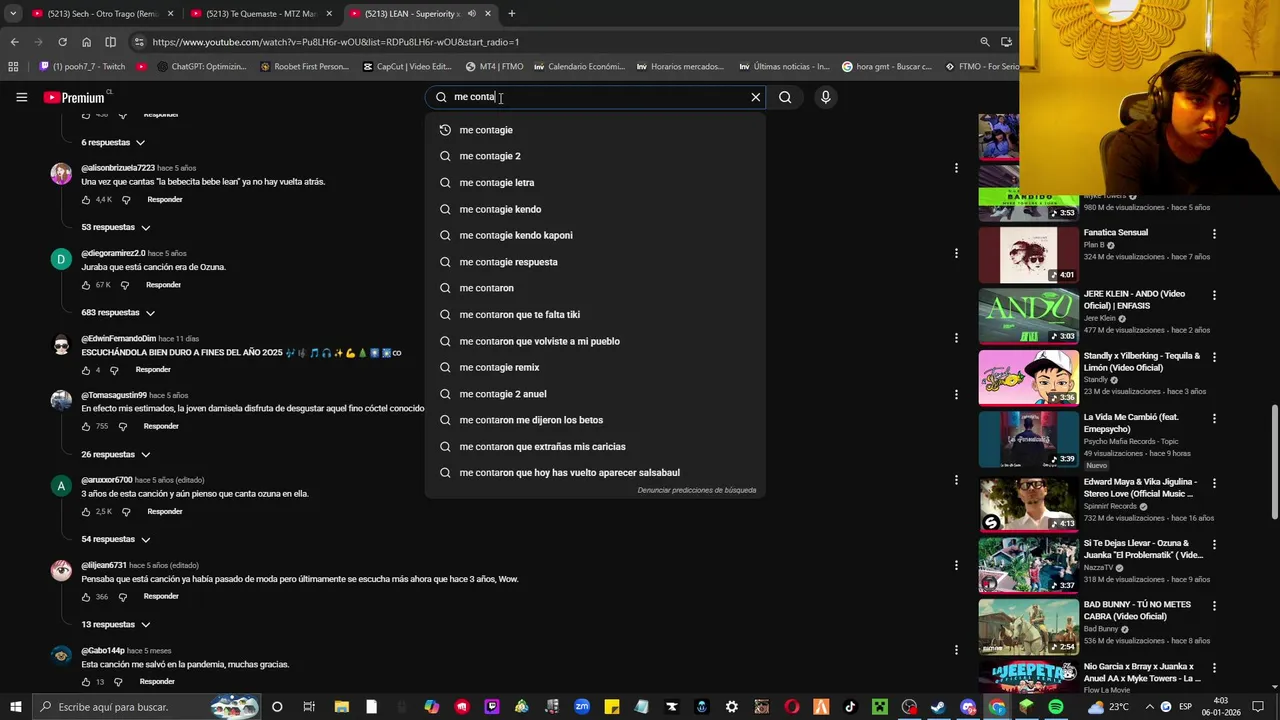This screenshot has width=1280, height=720.
Task: Click the Chrome address bar URL
Action: click(335, 42)
